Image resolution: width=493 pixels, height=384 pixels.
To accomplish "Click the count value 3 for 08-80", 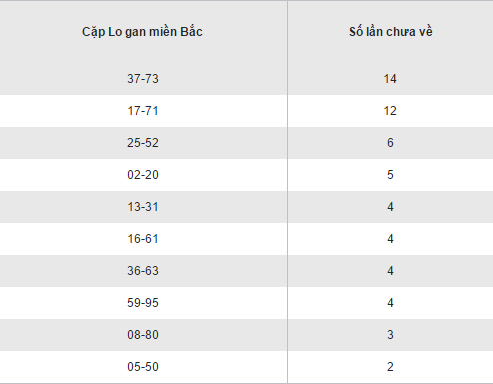I will [x=390, y=335].
